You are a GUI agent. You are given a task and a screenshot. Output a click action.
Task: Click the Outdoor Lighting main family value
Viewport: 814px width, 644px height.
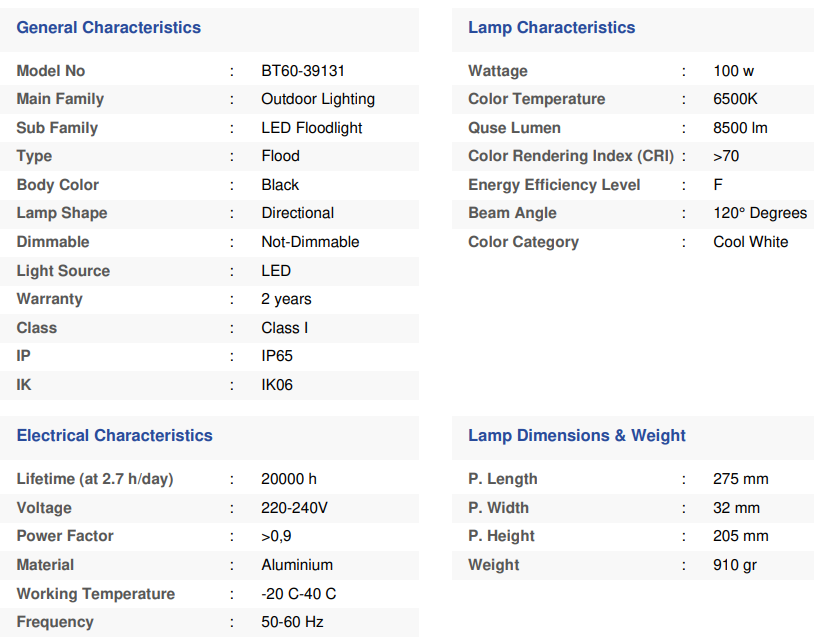318,99
